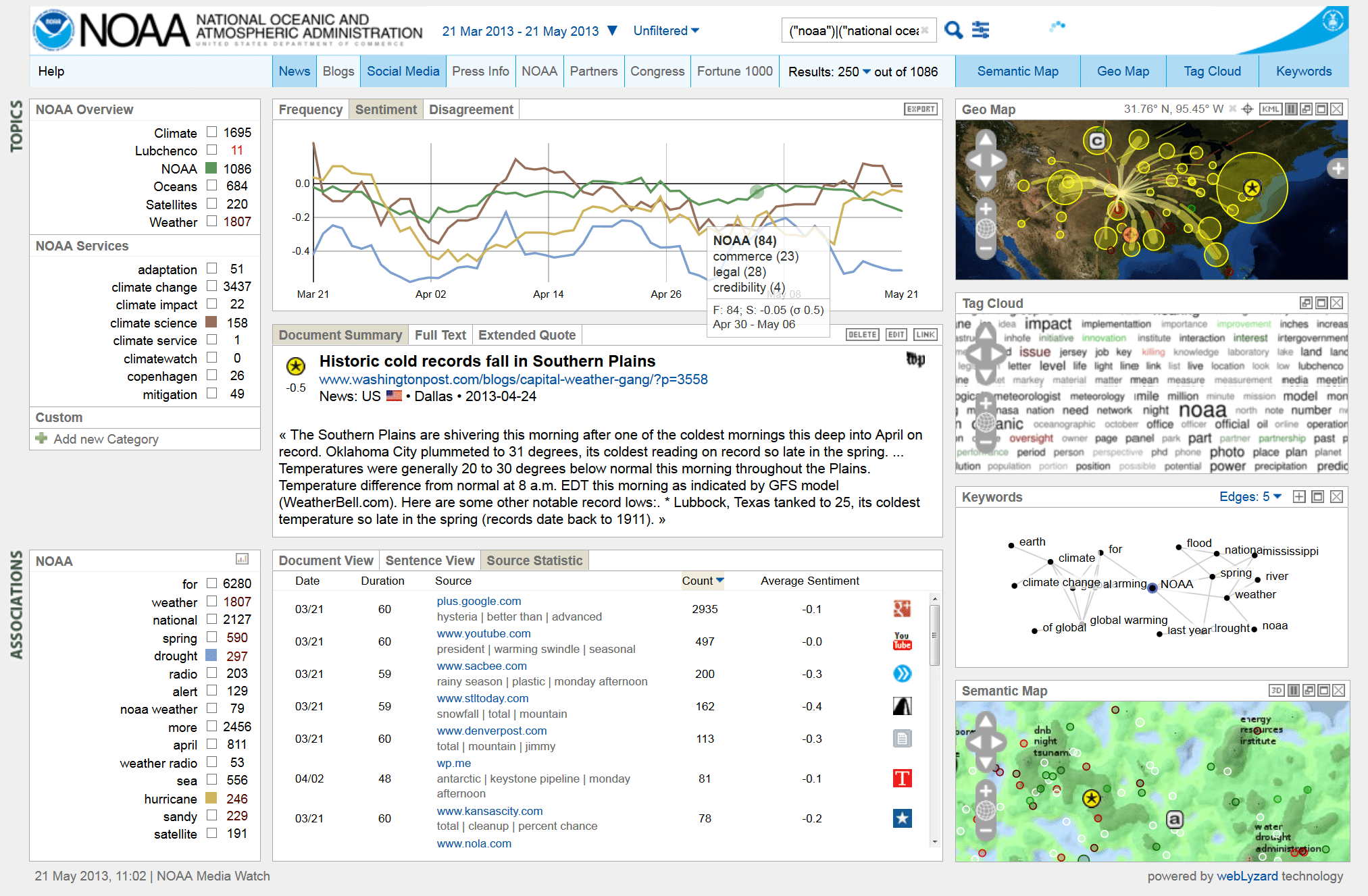This screenshot has height=896, width=1368.
Task: Click the NOAA node in Keywords graph
Action: point(1153,587)
